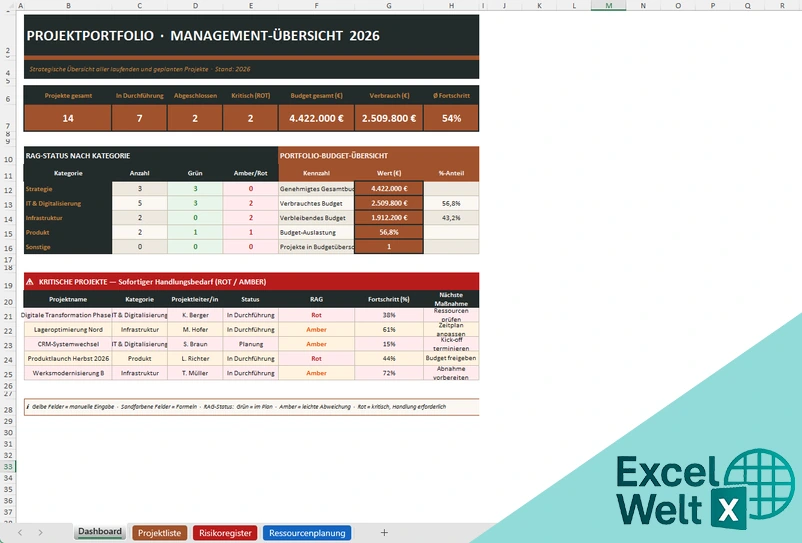Select row 33 header
The image size is (802, 543).
pos(8,466)
